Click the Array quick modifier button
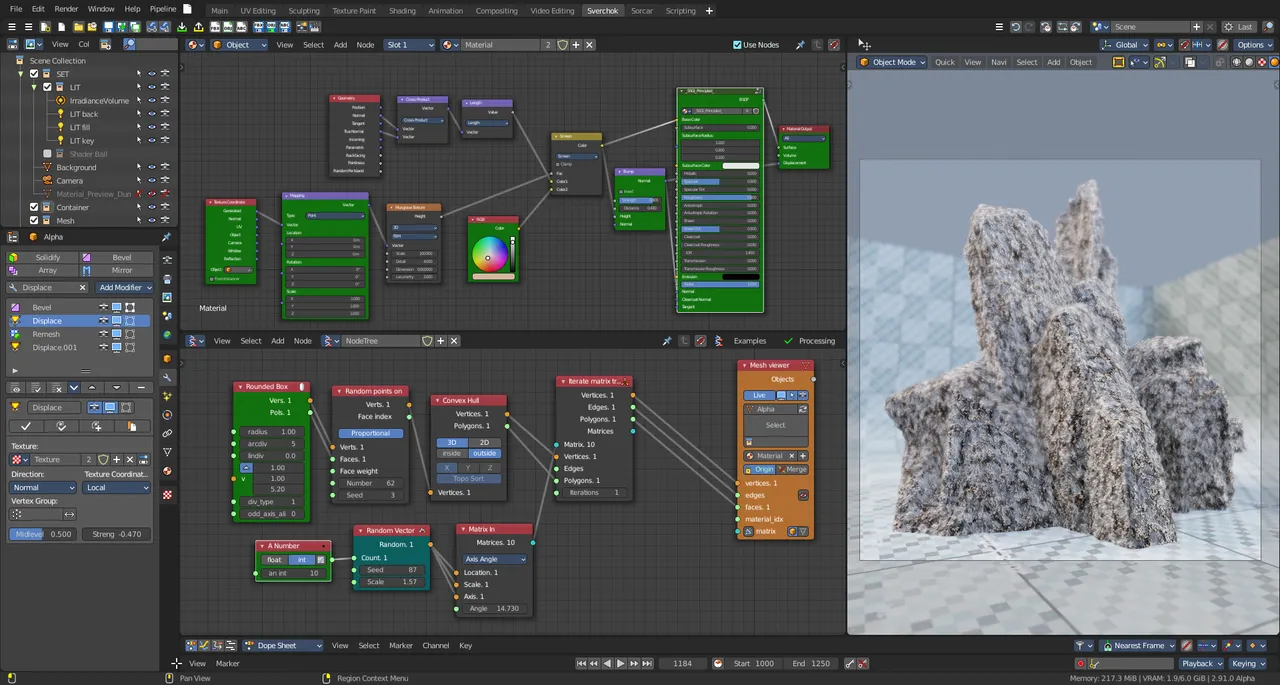Screen dimensions: 1280x685 pos(44,270)
